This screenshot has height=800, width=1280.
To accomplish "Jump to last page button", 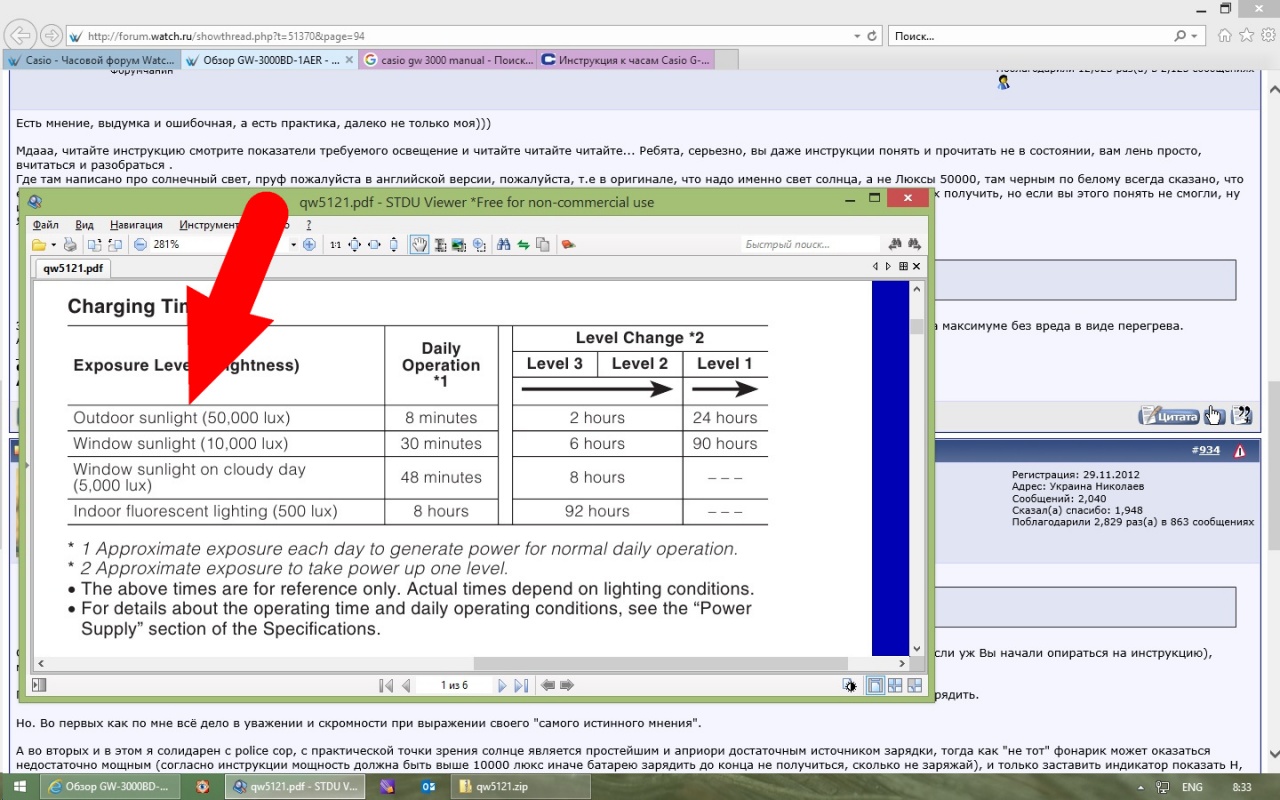I will coord(521,685).
